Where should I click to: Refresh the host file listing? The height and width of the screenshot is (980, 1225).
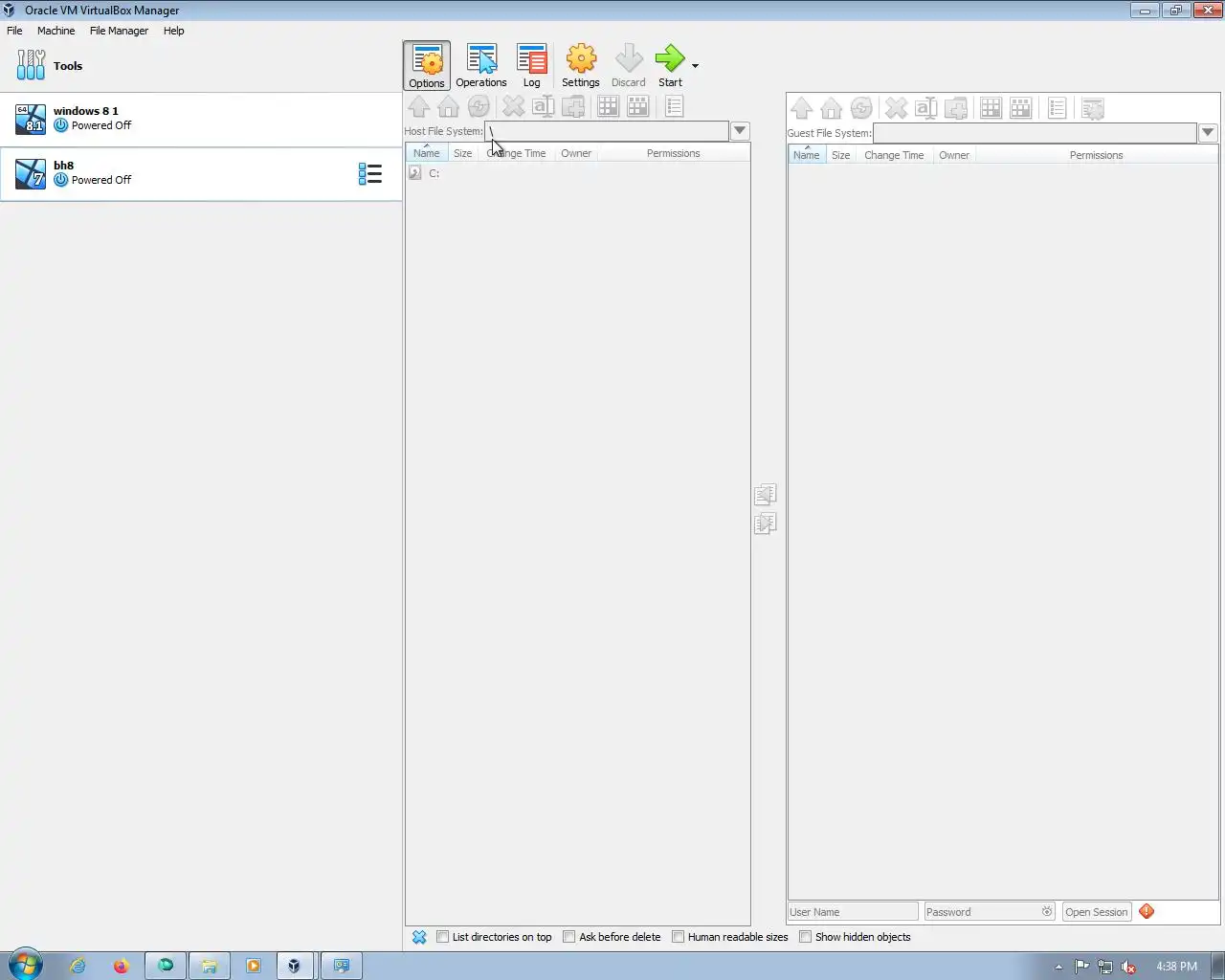pyautogui.click(x=479, y=106)
